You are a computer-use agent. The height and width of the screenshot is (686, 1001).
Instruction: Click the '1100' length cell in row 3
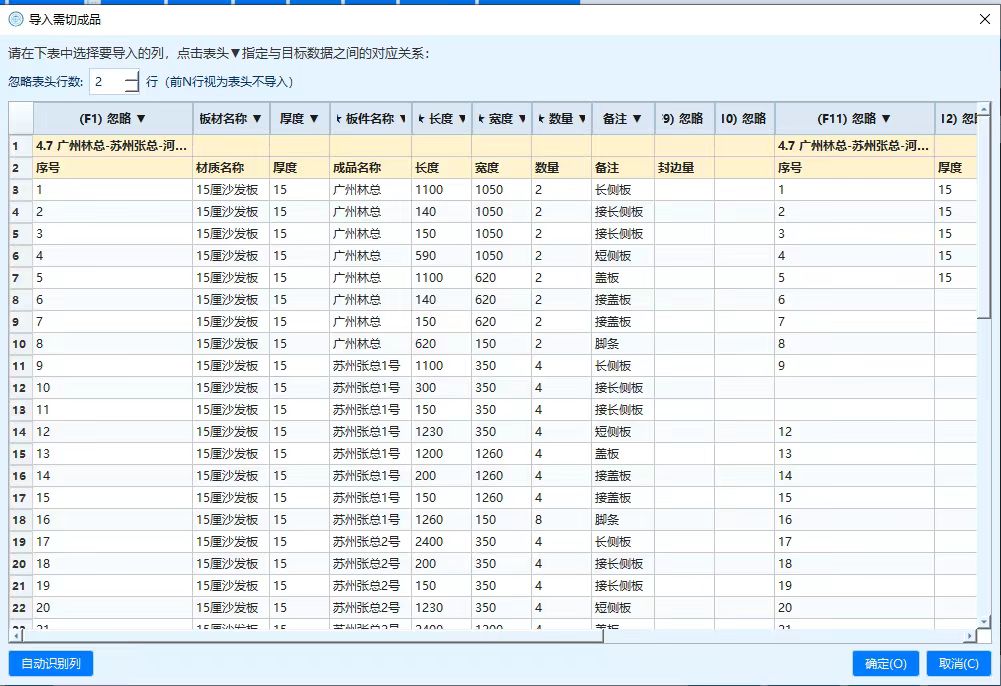pyautogui.click(x=442, y=190)
